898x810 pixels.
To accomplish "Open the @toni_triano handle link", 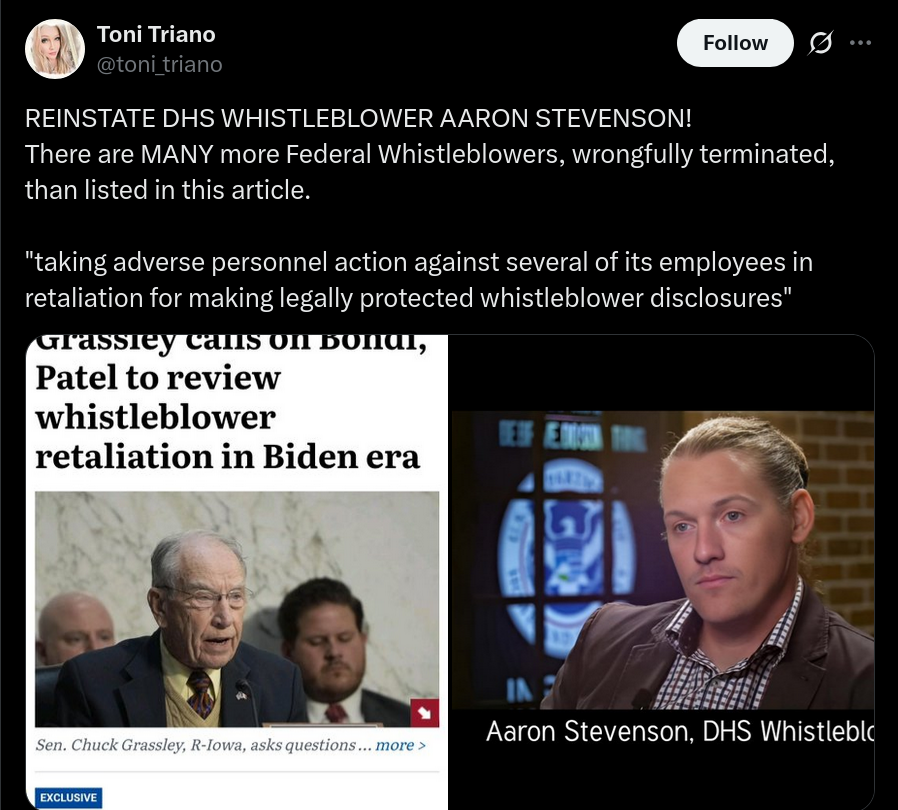I will click(159, 64).
